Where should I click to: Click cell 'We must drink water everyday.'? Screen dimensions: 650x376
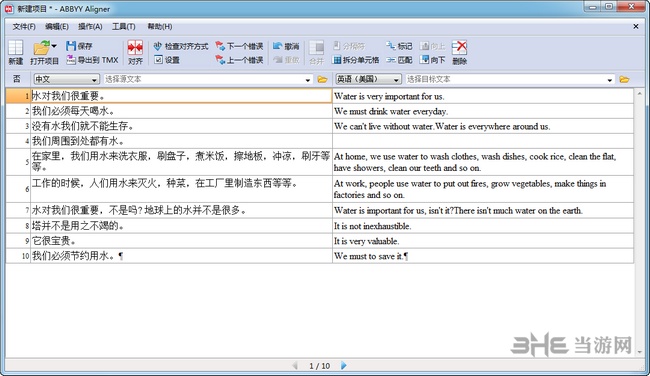(483, 111)
